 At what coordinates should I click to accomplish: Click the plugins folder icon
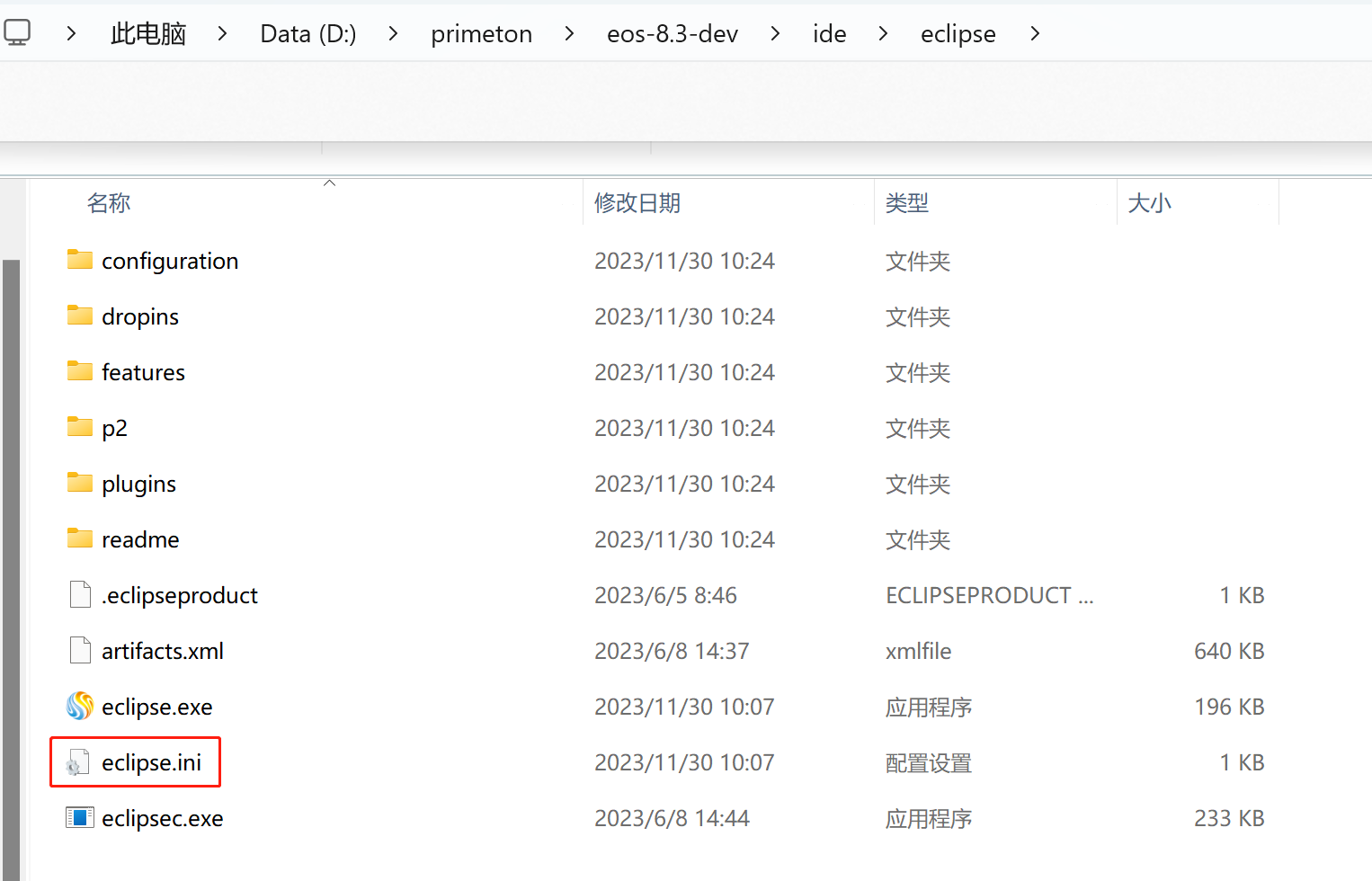tap(80, 484)
